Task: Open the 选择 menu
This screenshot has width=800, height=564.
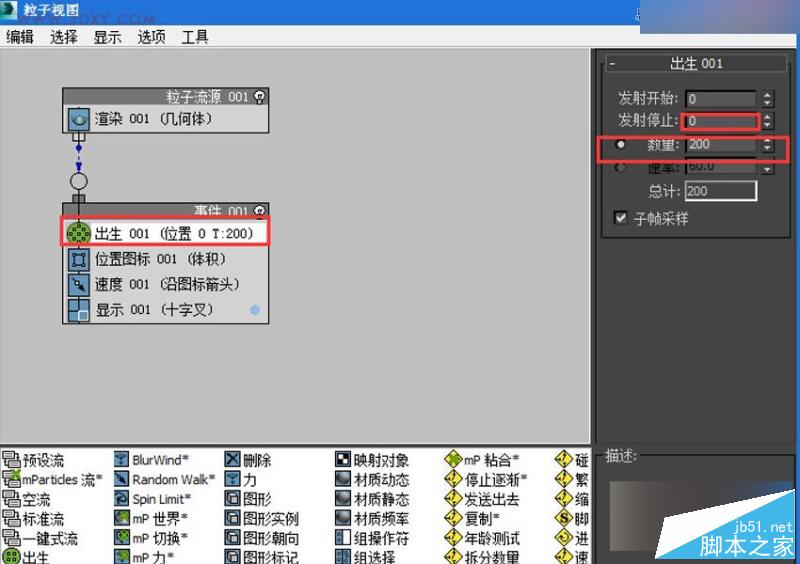Action: (63, 37)
